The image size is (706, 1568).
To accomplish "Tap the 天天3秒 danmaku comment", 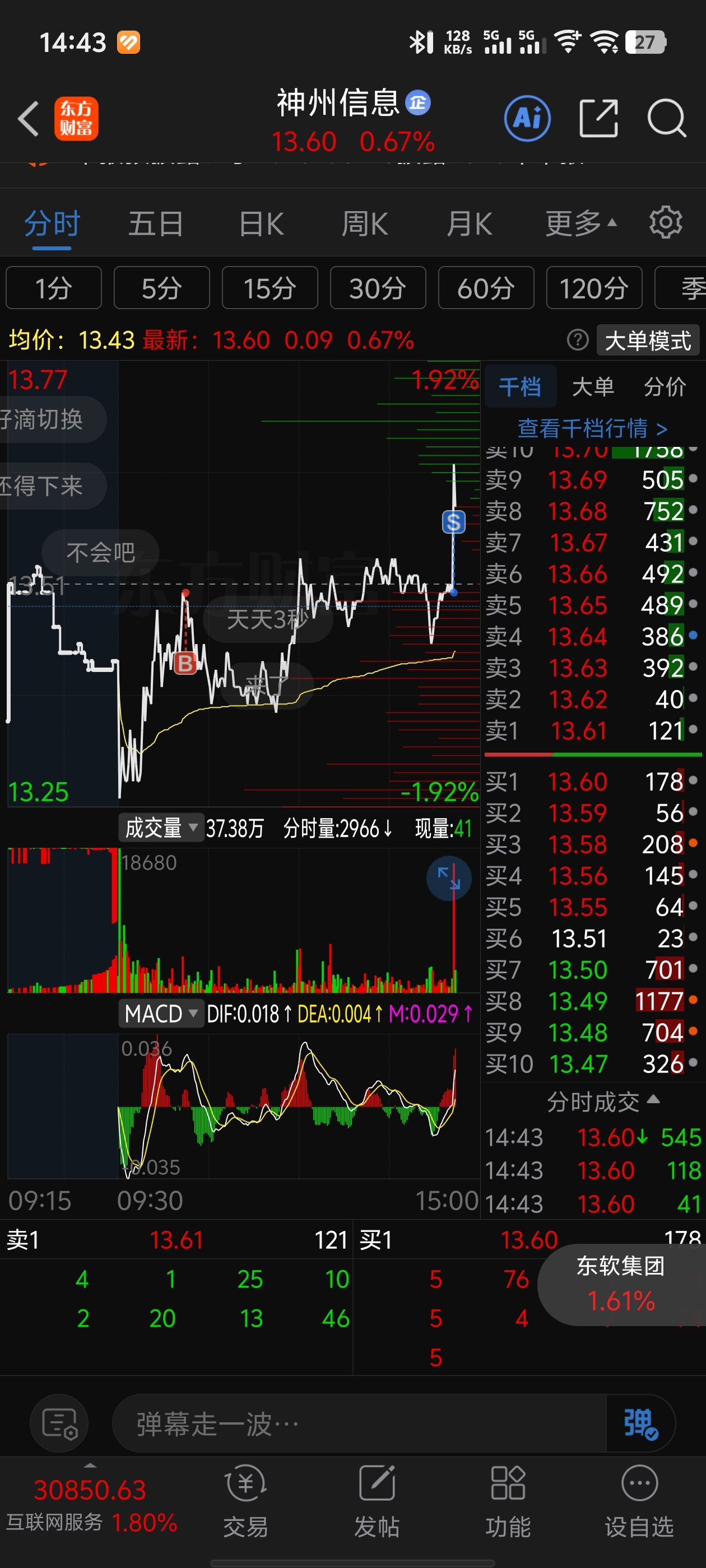I will 268,620.
